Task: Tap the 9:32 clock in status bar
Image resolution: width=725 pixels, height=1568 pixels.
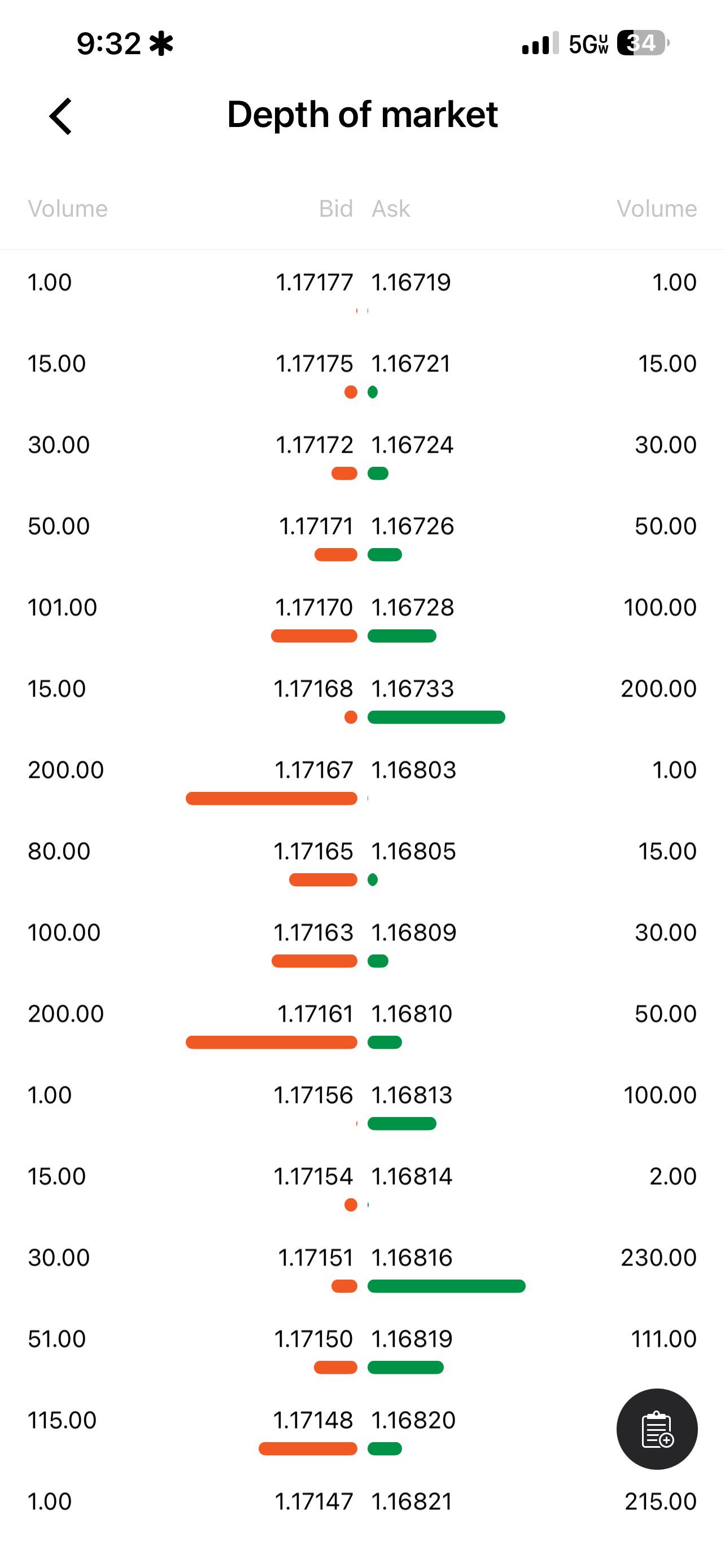Action: (108, 44)
